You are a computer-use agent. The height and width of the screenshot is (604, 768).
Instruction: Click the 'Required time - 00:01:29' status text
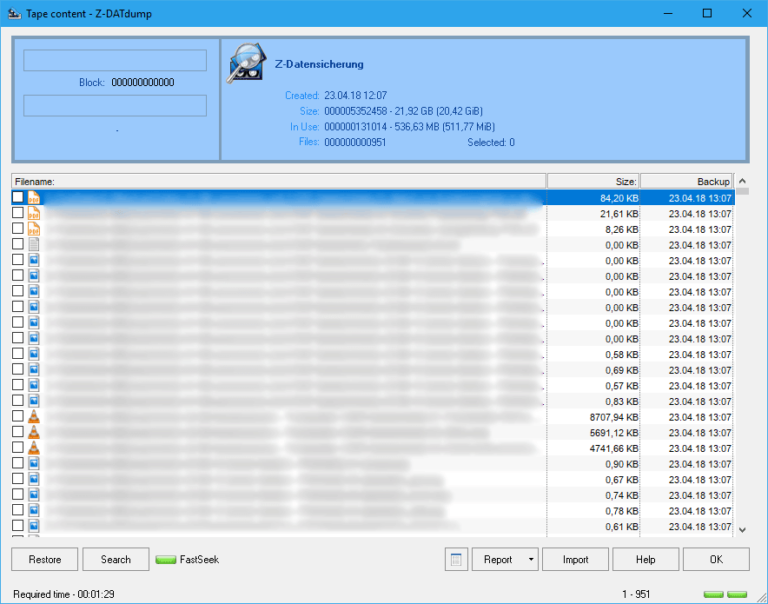point(64,594)
